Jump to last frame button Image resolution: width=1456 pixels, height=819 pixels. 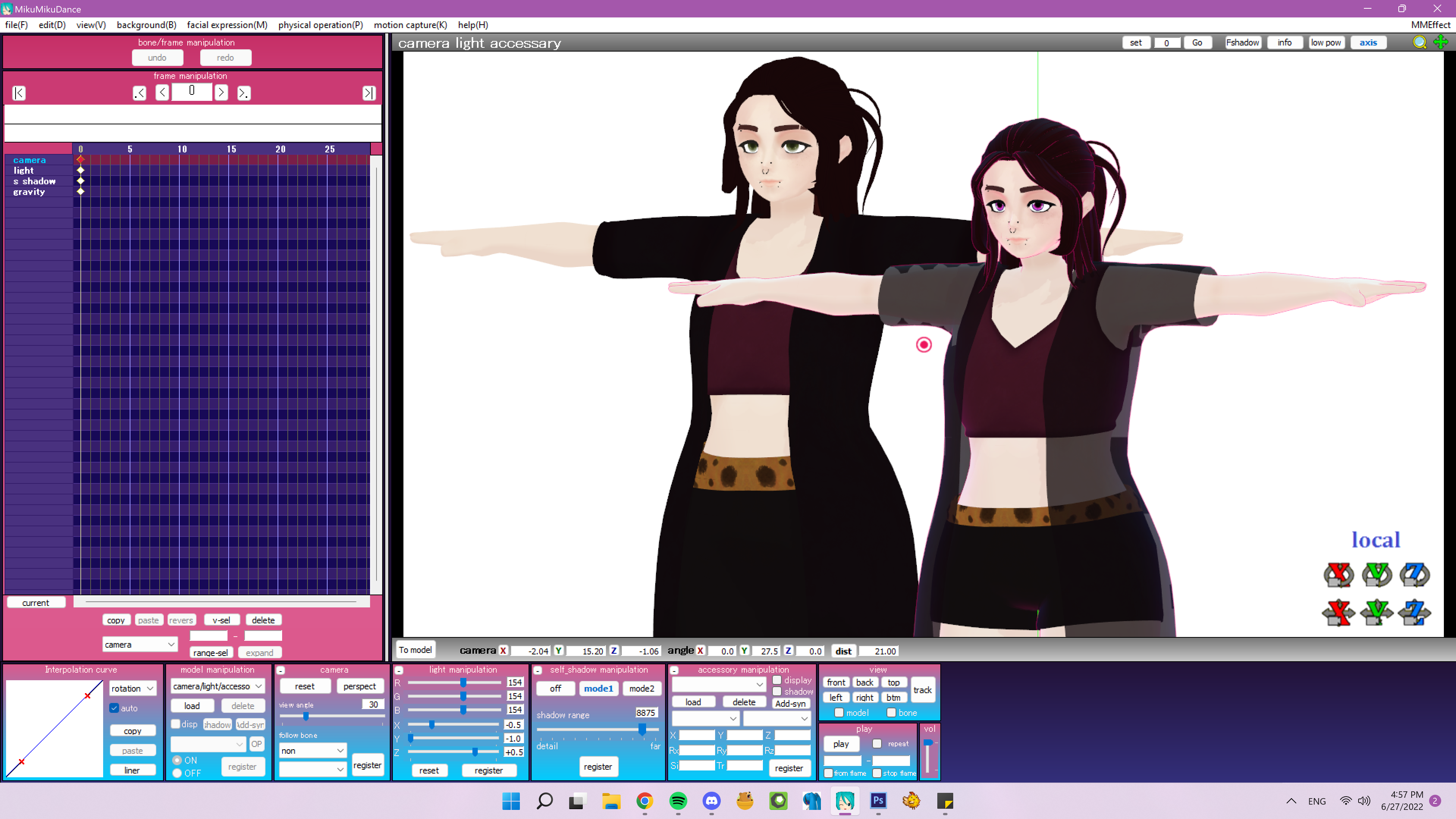pos(369,93)
